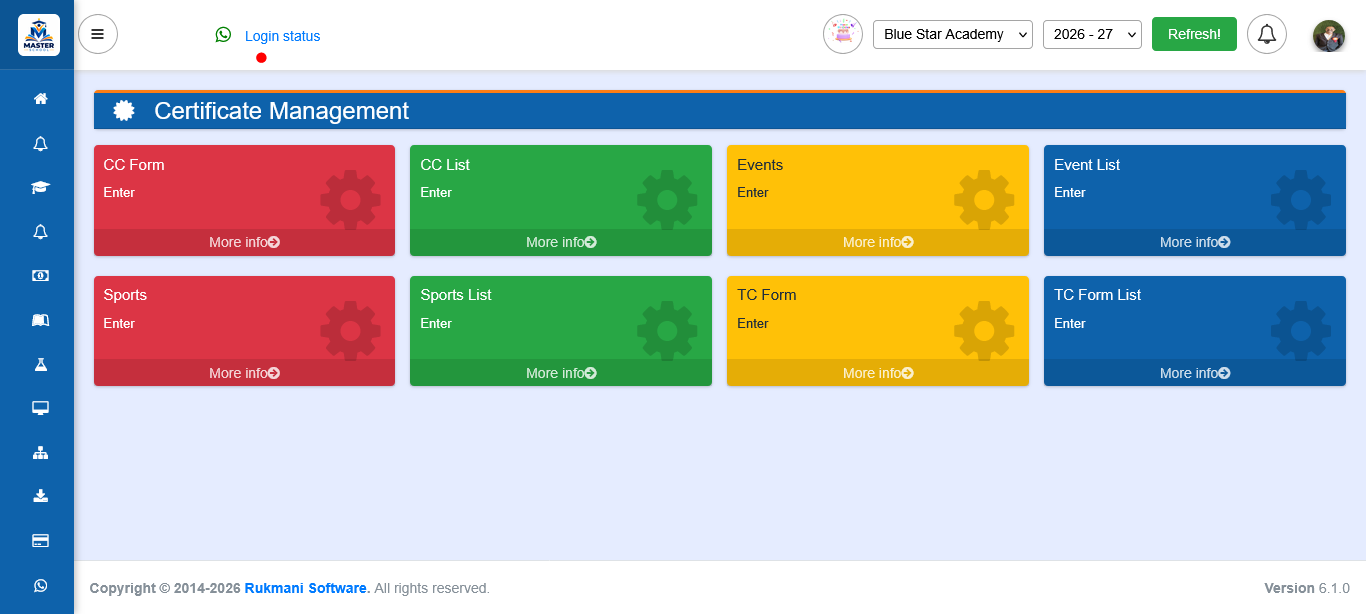Open the graduation cap sidebar icon
Screen dimensions: 1366x614
click(40, 188)
